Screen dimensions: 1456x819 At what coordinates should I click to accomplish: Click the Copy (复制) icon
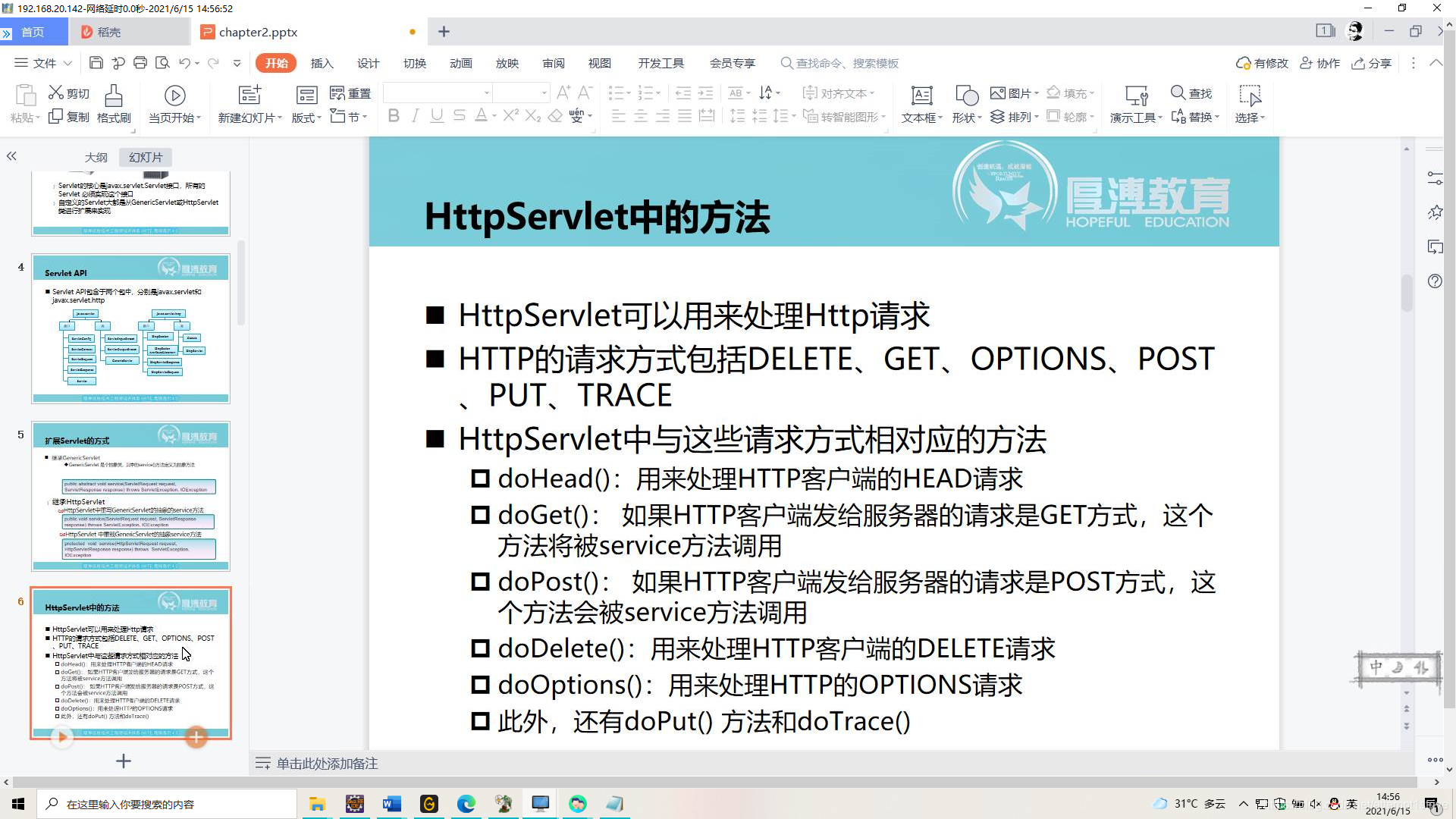(55, 117)
